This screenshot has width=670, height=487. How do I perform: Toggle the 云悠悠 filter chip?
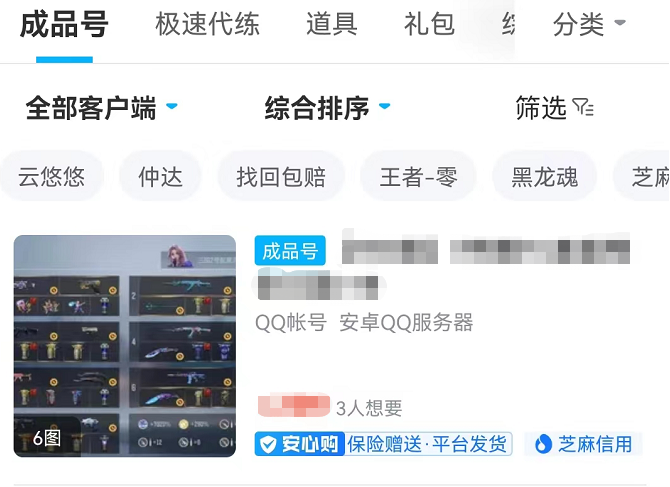[x=51, y=176]
